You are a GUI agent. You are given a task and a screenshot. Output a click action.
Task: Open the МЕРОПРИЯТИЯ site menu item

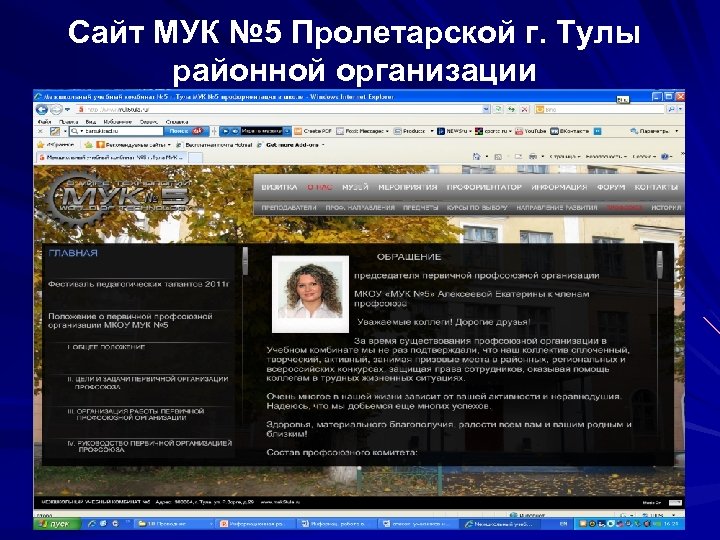(407, 187)
